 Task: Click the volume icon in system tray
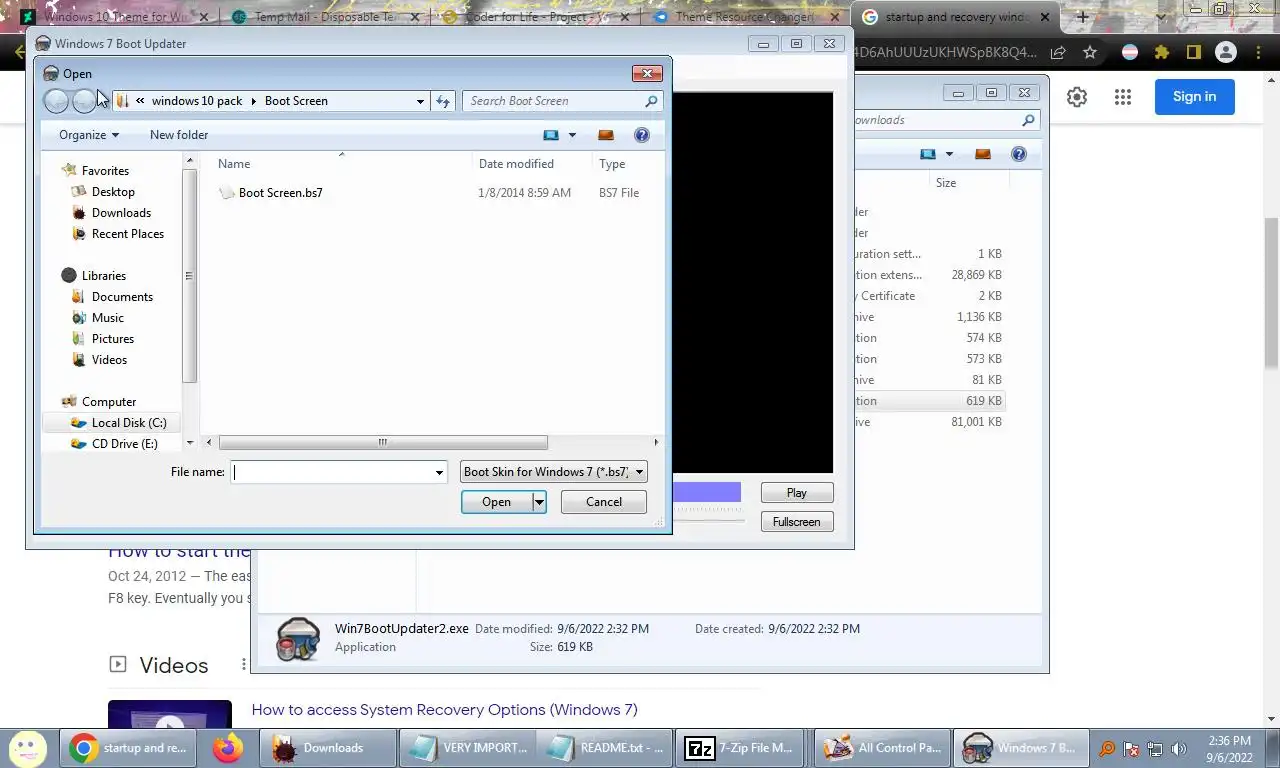click(1179, 748)
